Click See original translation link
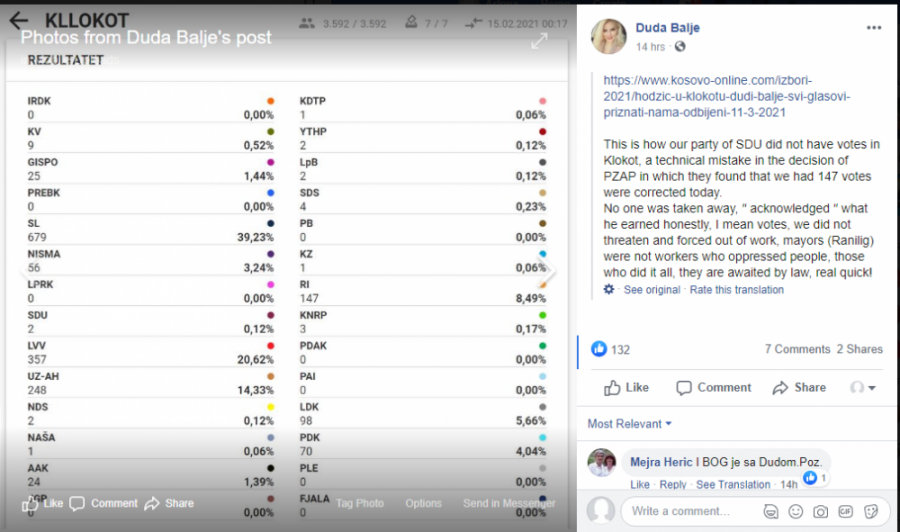Viewport: 900px width, 532px height. click(x=651, y=290)
